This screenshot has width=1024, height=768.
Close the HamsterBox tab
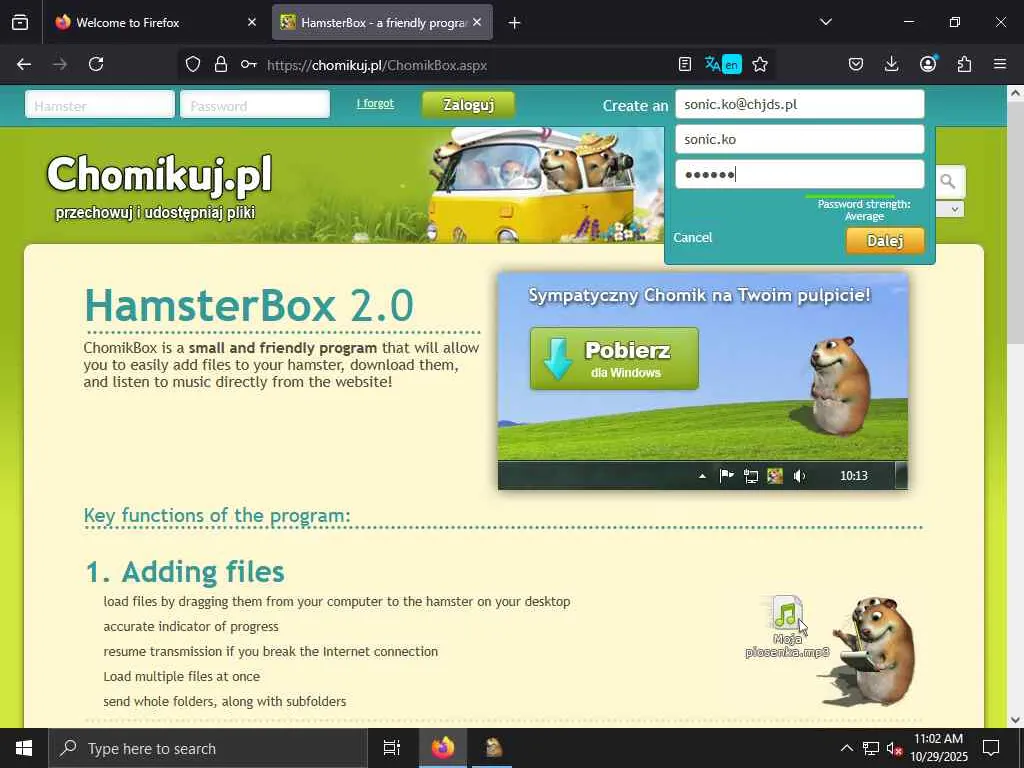tap(477, 22)
